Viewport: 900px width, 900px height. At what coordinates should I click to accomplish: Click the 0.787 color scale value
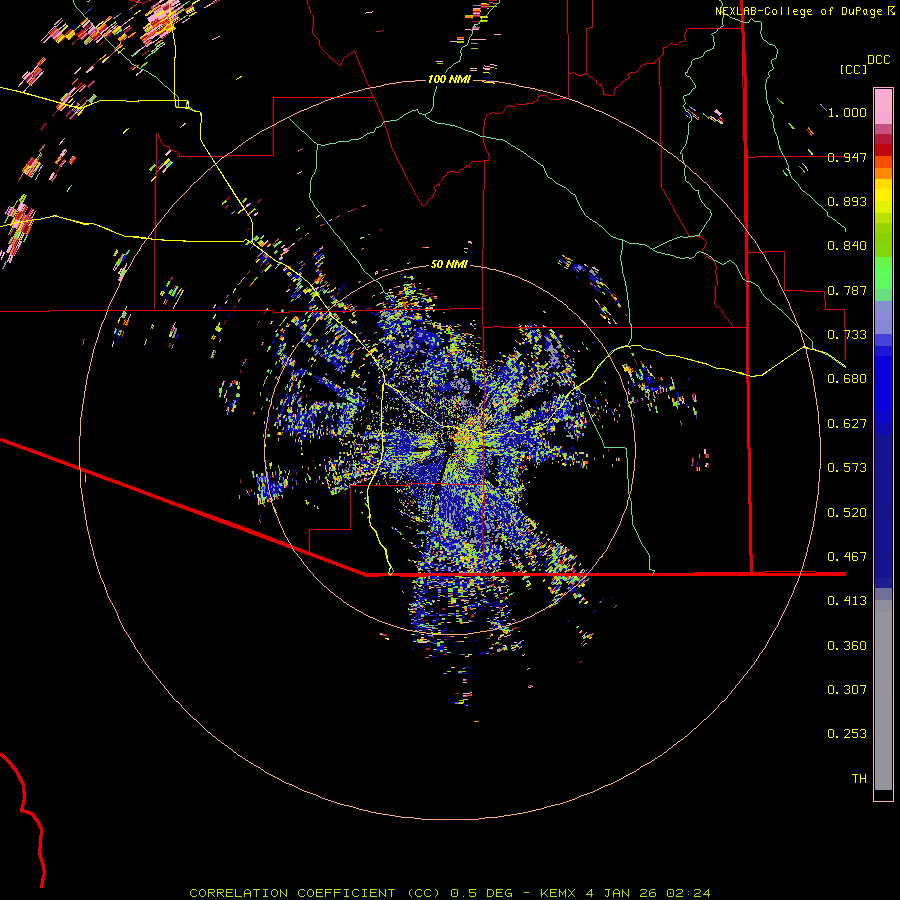point(847,290)
